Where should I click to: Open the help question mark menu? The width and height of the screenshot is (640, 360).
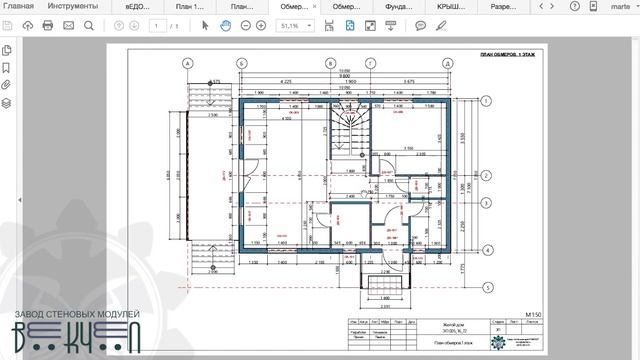[575, 6]
